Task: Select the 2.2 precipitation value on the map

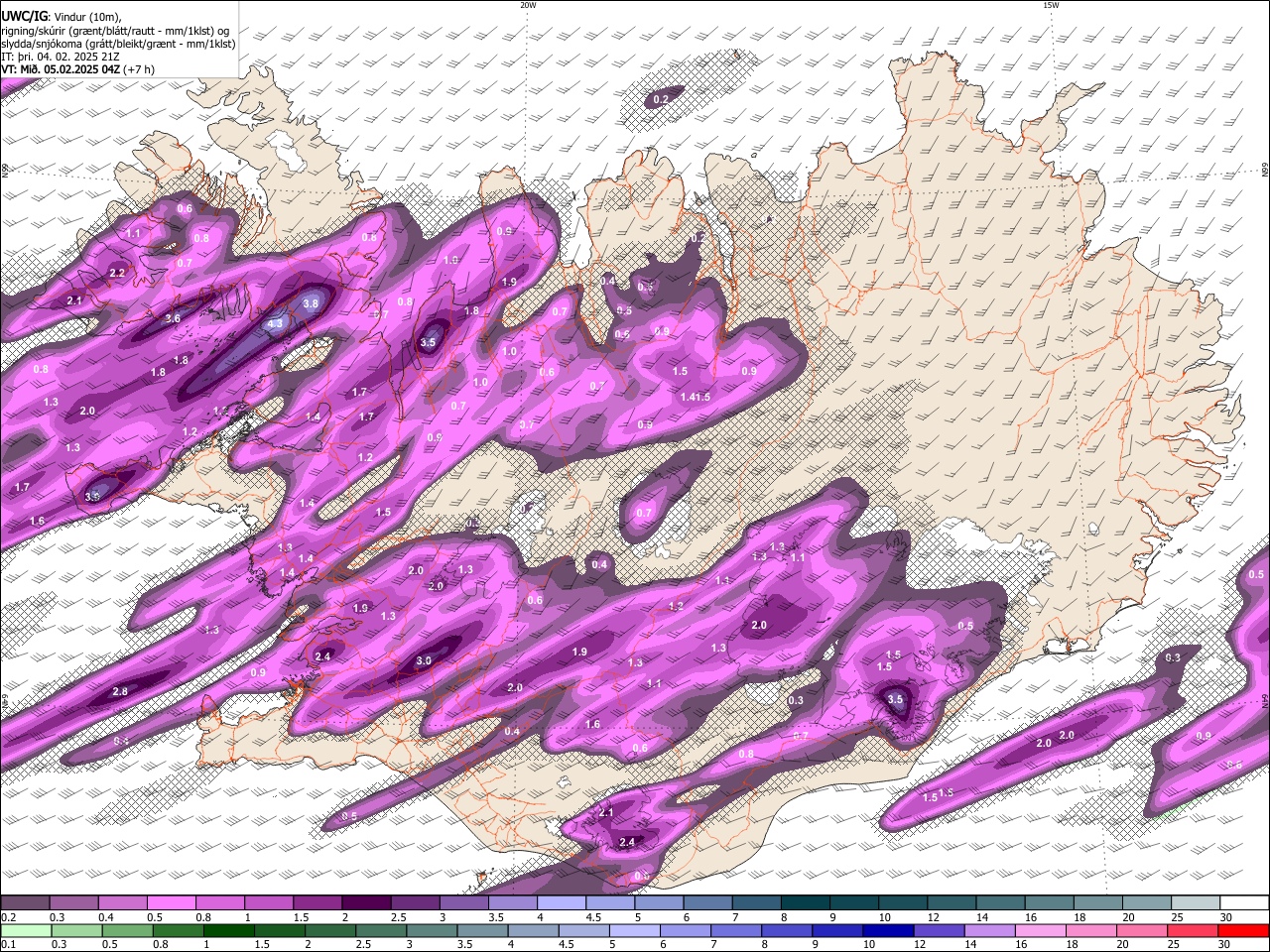Action: tap(117, 273)
